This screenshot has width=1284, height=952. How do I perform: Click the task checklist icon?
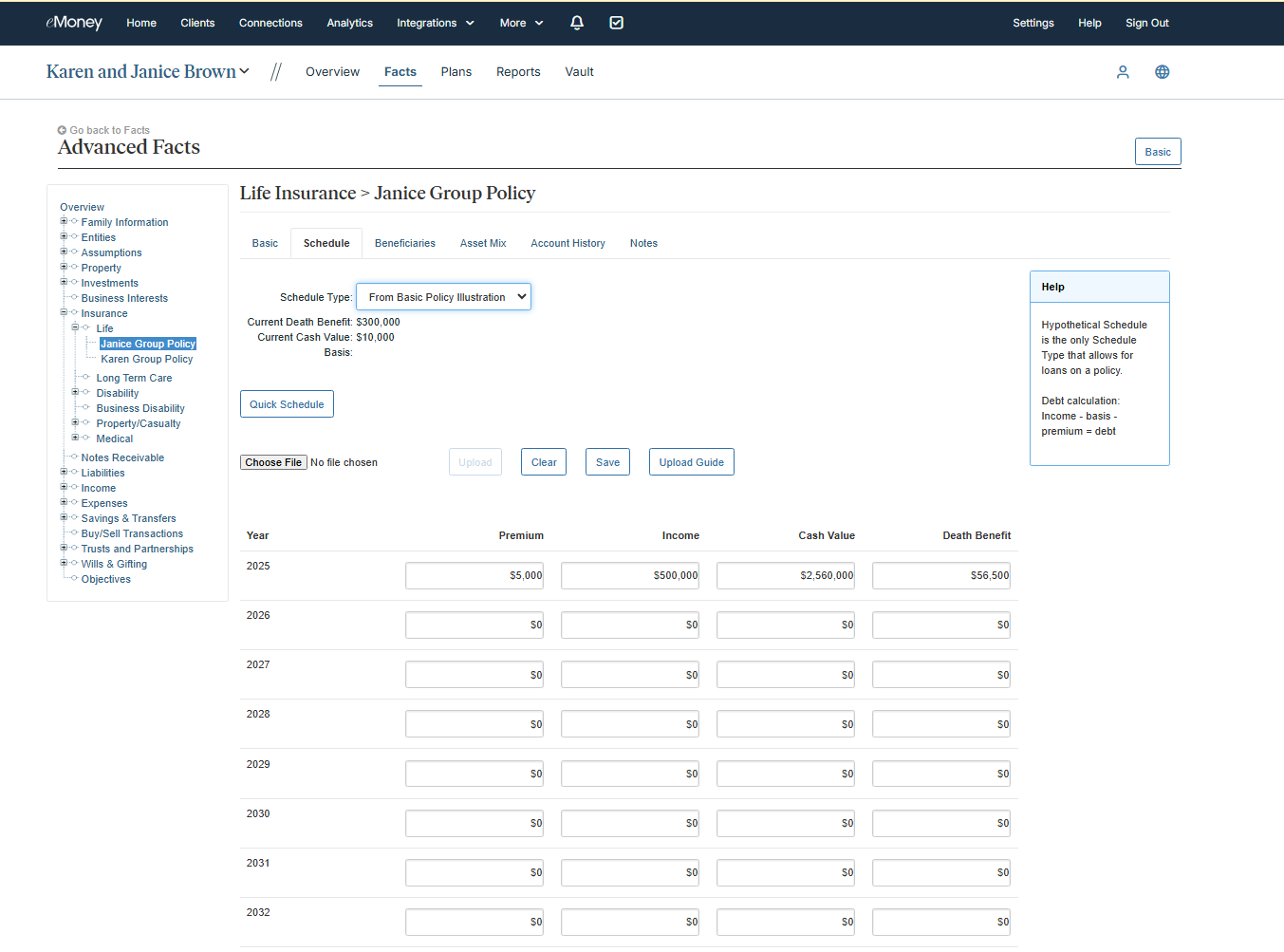(616, 23)
